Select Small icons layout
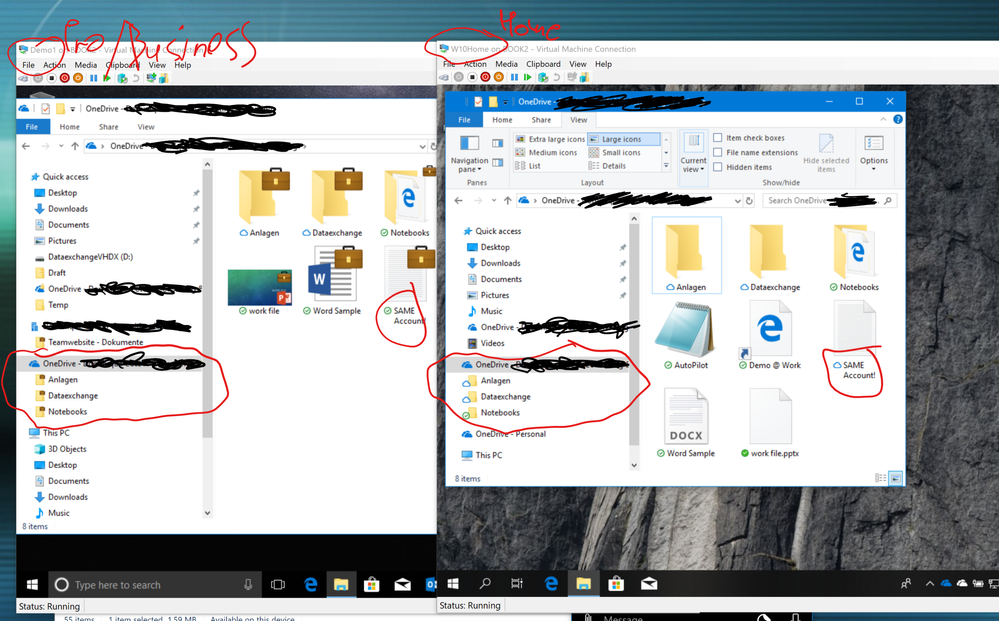This screenshot has width=999, height=621. click(x=615, y=152)
